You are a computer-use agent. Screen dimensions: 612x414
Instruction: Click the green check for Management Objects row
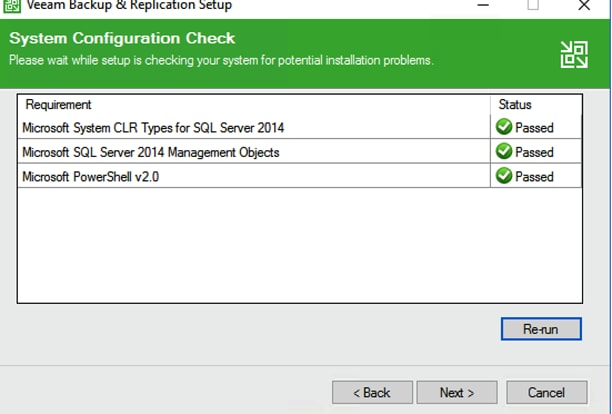[x=504, y=151]
